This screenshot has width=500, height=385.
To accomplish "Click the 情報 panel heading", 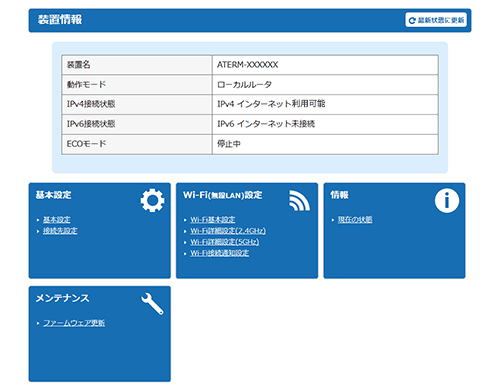I will [x=339, y=195].
